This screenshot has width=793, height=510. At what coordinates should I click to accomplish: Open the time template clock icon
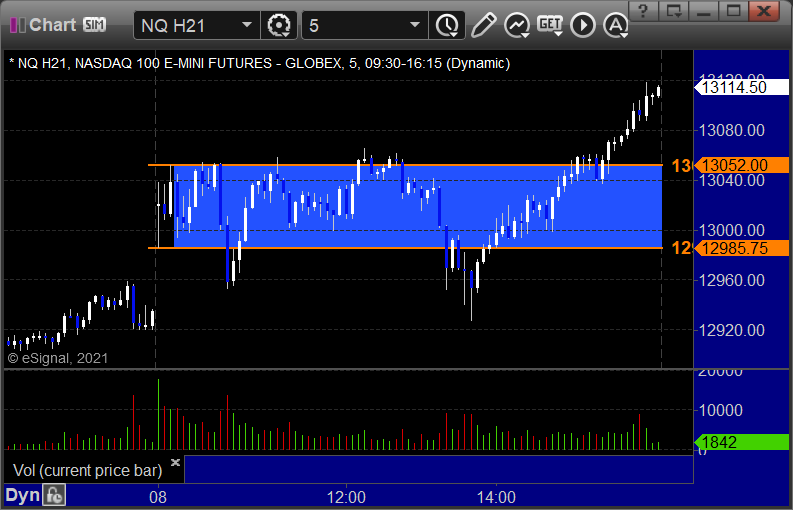[x=447, y=25]
